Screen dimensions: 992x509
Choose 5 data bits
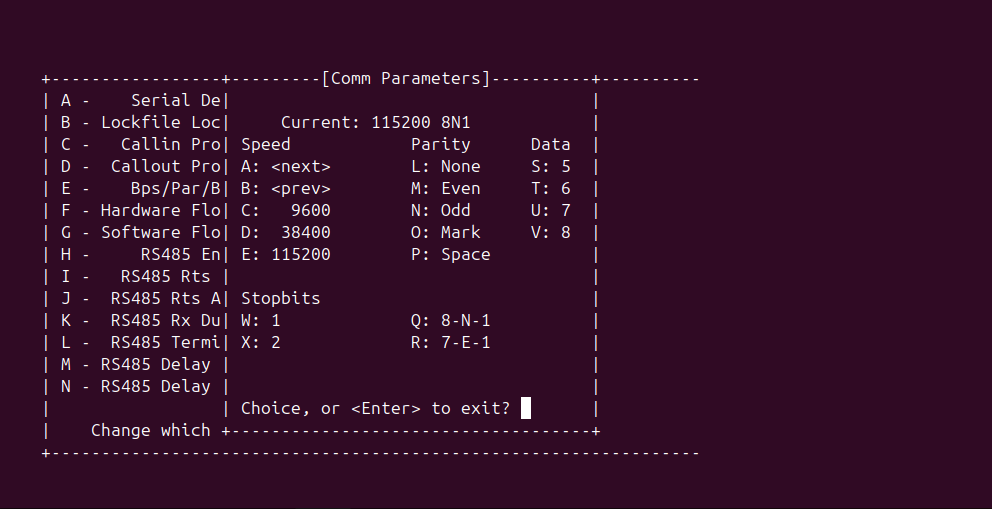(x=551, y=166)
